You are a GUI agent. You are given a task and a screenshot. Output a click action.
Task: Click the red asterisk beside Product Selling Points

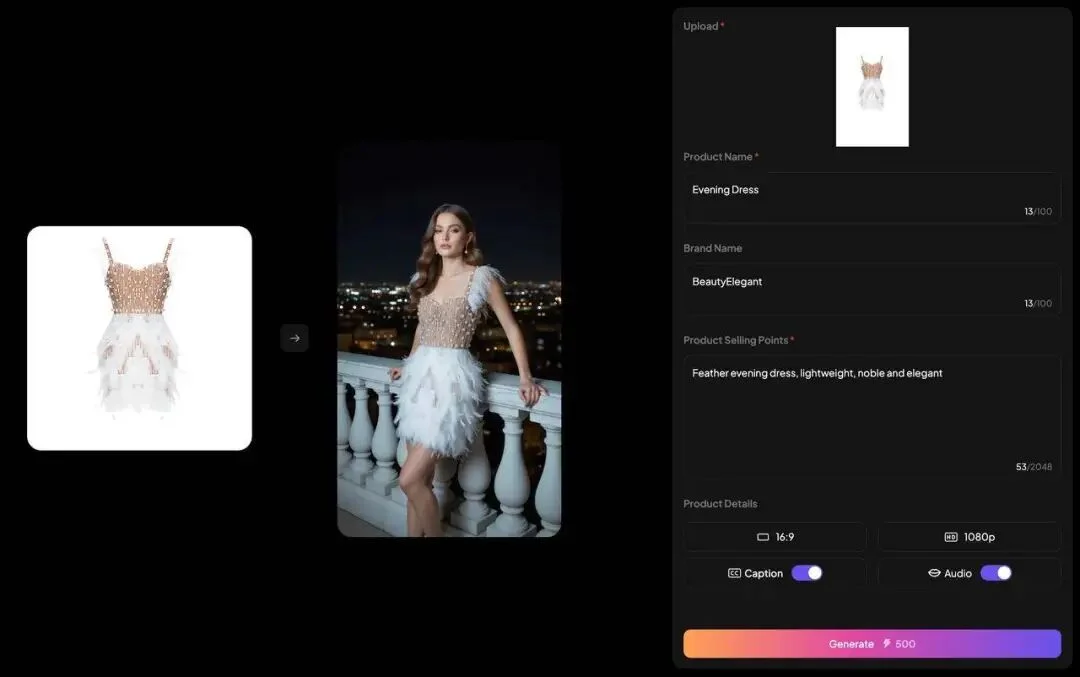791,340
